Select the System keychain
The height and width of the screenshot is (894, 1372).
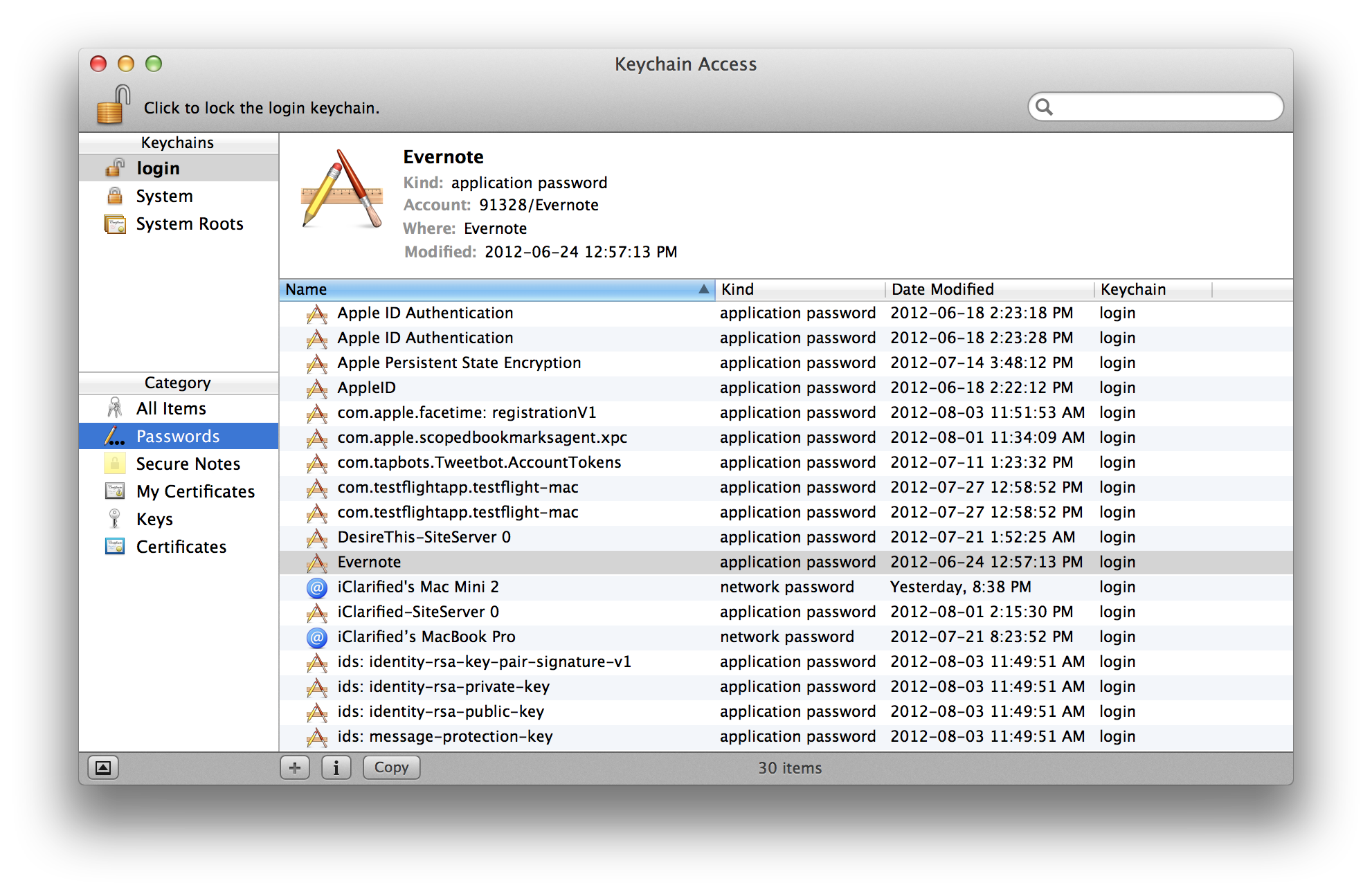coord(179,196)
